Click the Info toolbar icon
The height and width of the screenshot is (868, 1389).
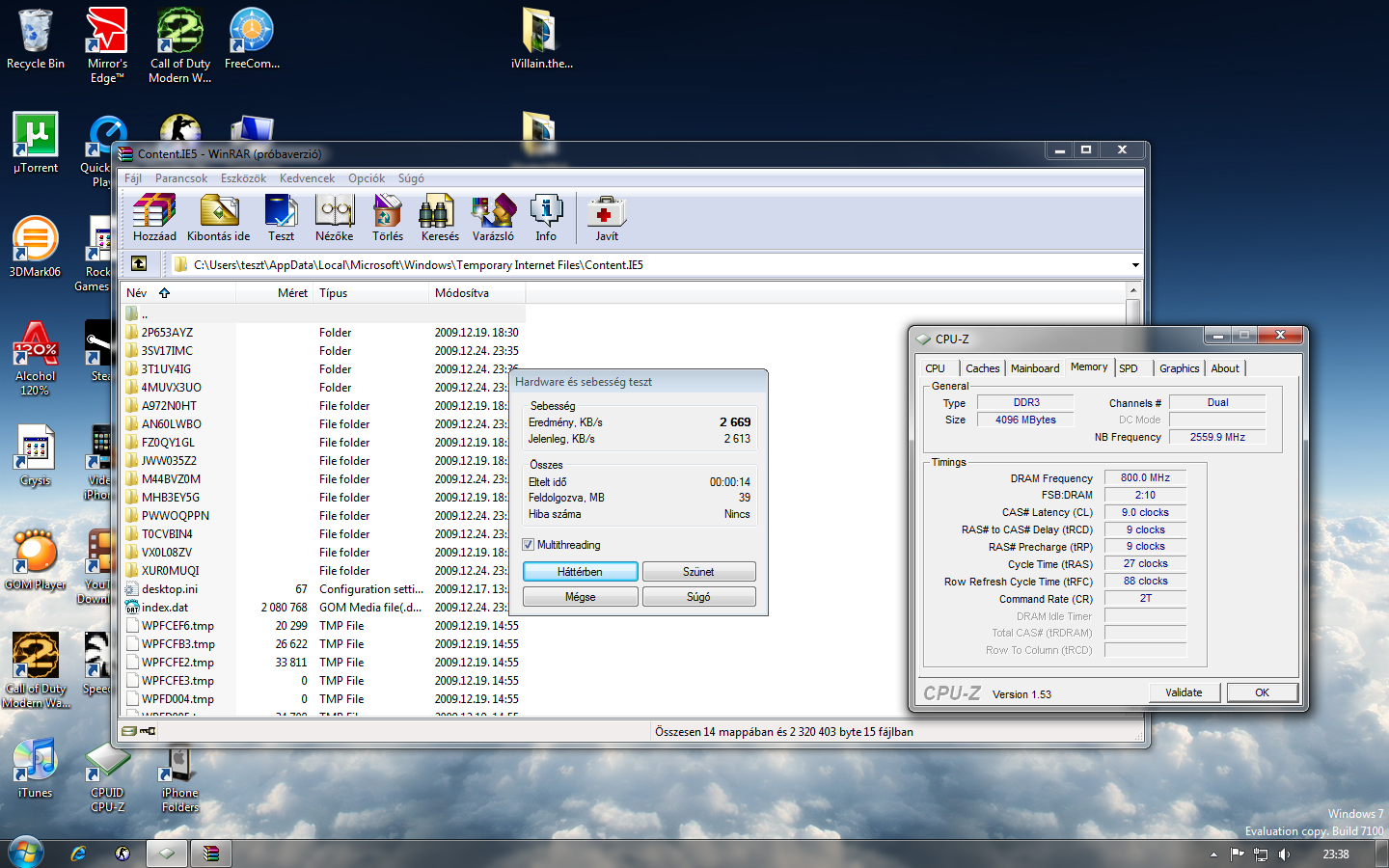(546, 218)
